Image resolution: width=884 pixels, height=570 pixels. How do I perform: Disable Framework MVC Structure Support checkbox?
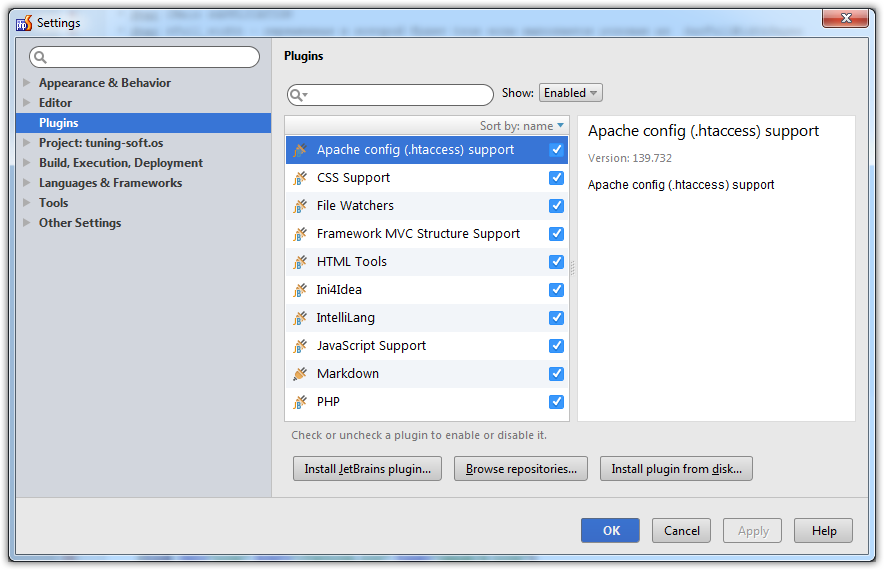coord(556,234)
